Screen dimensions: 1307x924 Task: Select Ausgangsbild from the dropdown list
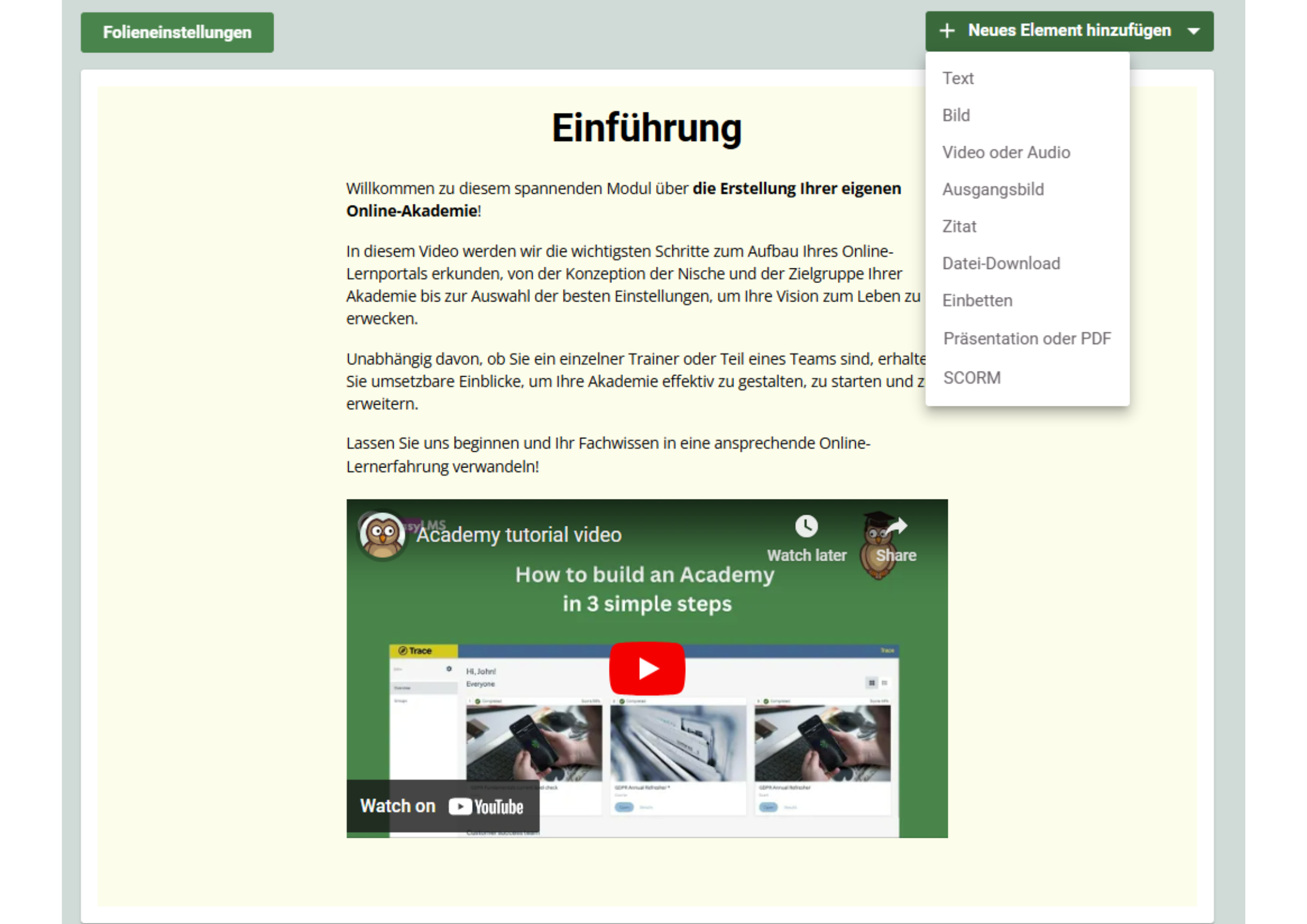993,189
